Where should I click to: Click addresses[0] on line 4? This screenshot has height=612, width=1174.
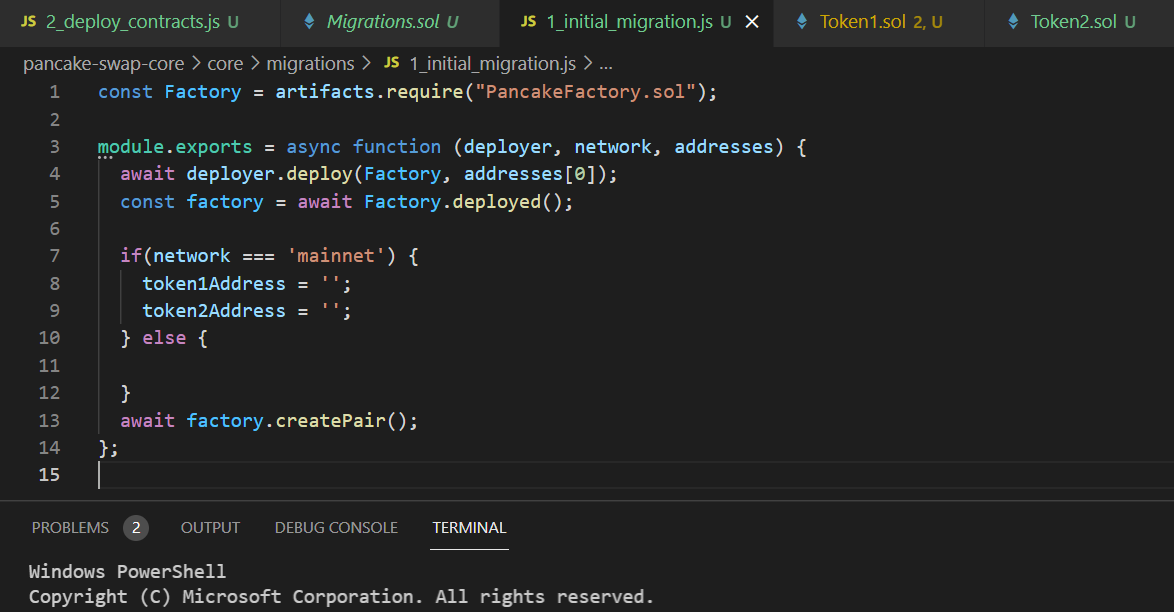point(530,175)
